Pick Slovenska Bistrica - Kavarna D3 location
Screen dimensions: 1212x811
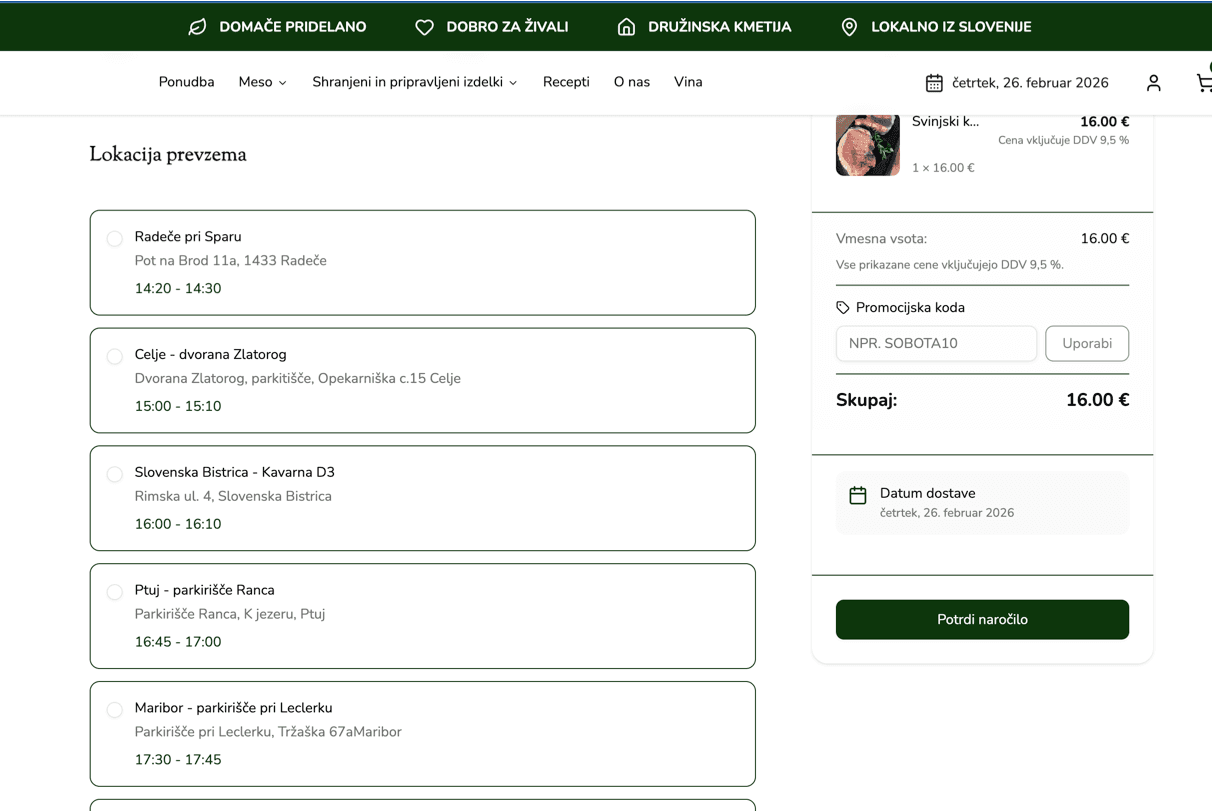click(115, 474)
